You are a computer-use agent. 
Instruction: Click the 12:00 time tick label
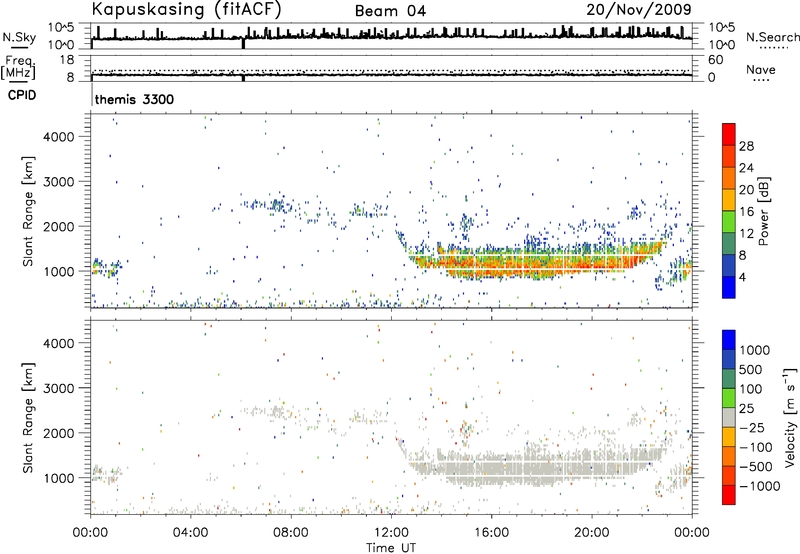pos(391,533)
